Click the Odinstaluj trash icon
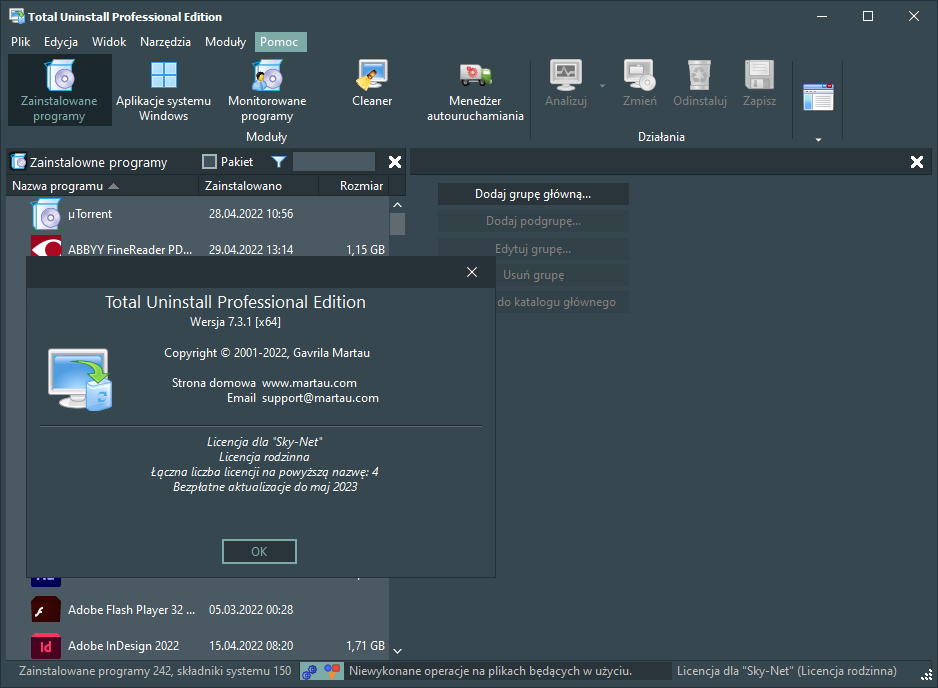938x688 pixels. click(x=699, y=76)
